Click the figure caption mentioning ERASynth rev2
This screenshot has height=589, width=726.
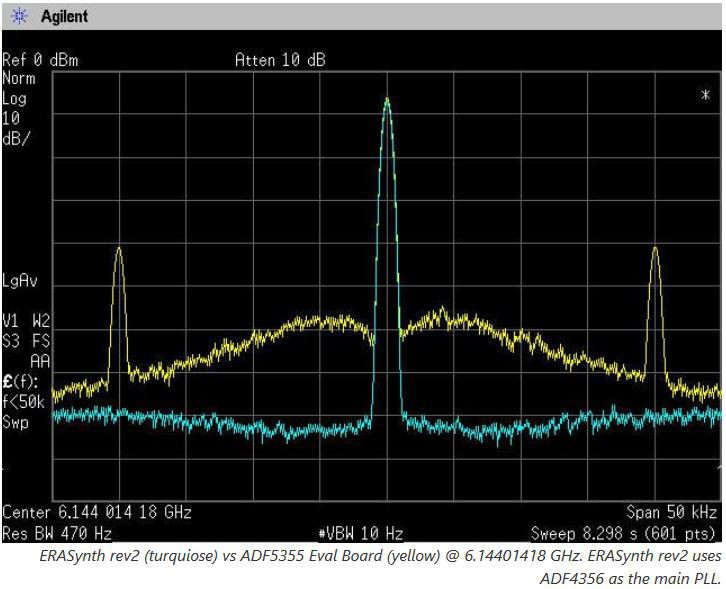380,566
